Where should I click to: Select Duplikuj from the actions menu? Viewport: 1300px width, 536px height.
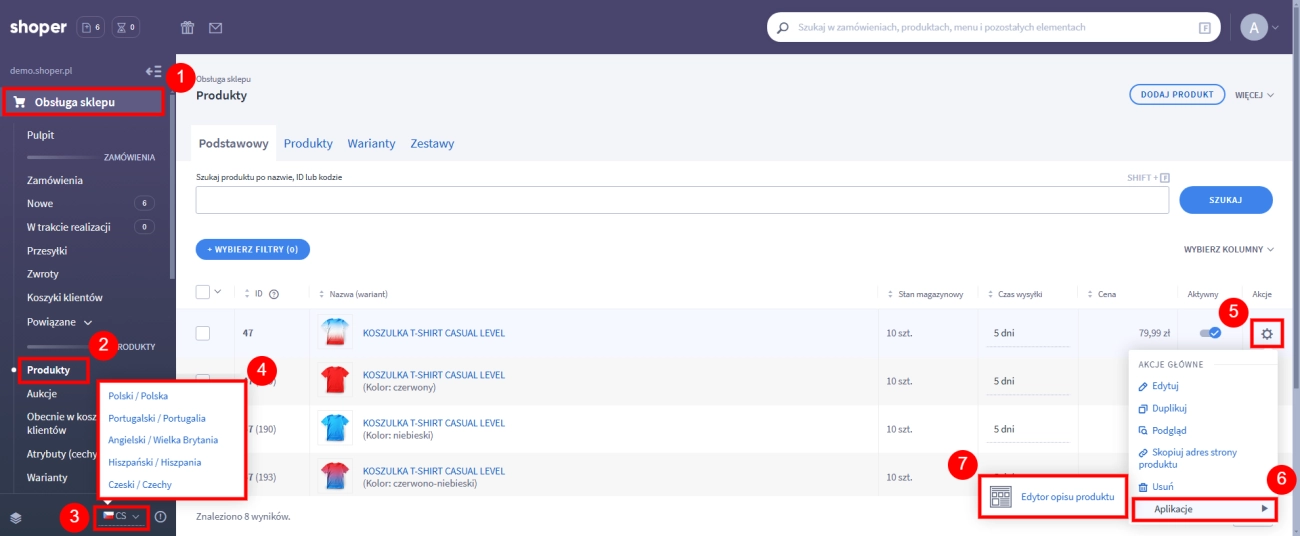[x=1168, y=408]
